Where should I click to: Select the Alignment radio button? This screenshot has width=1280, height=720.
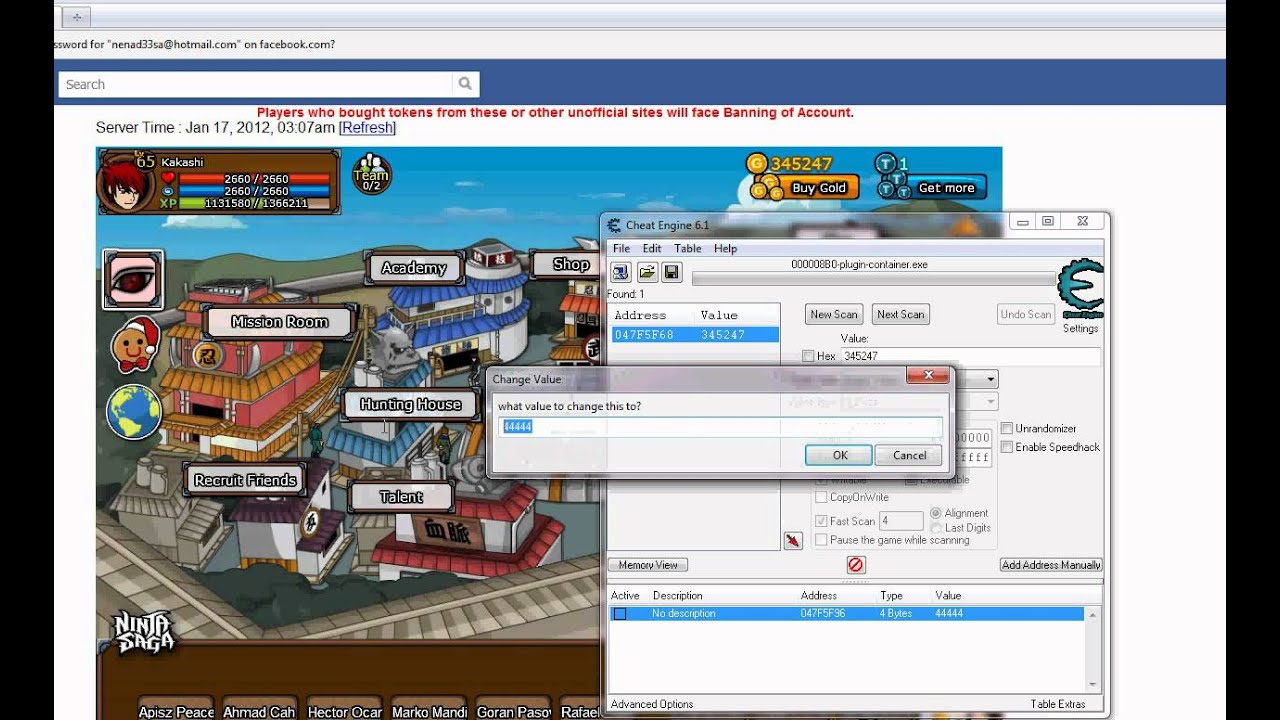coord(936,513)
